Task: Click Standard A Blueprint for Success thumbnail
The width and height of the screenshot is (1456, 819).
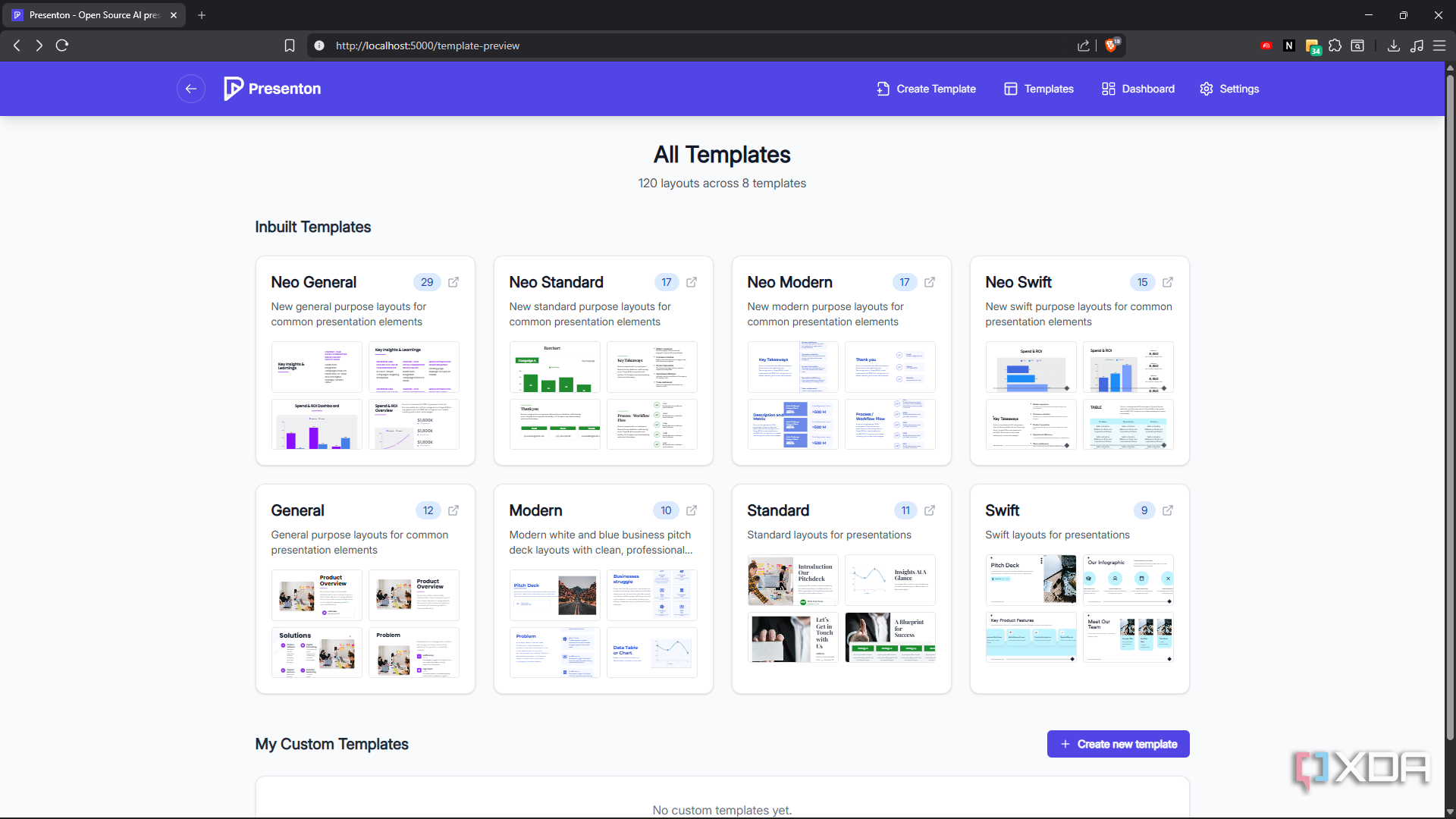Action: tap(890, 638)
